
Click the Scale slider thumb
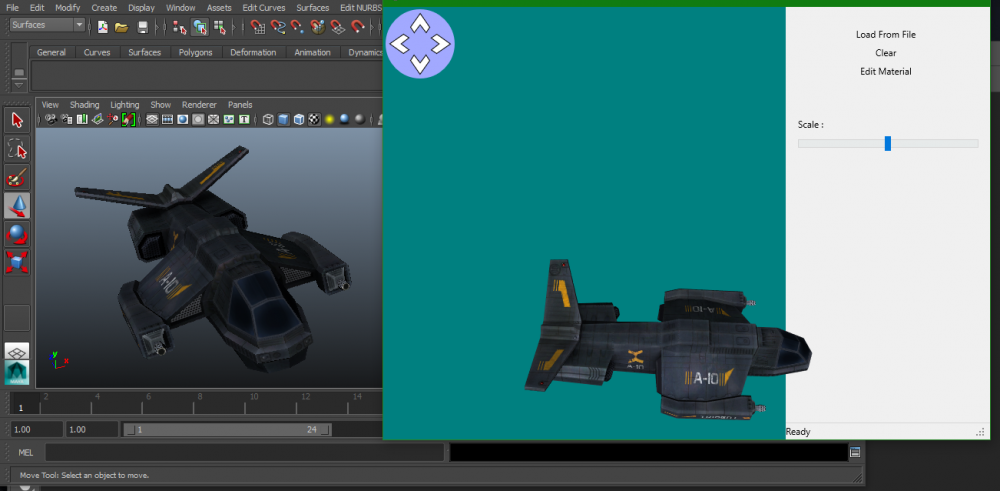click(888, 143)
